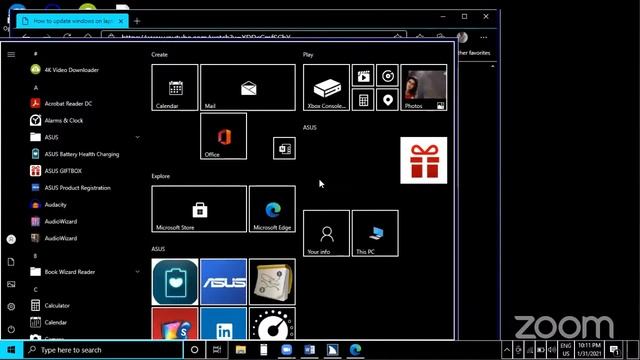Open the Calculator small tile
Screen dimensions: 640x360
[x=363, y=100]
